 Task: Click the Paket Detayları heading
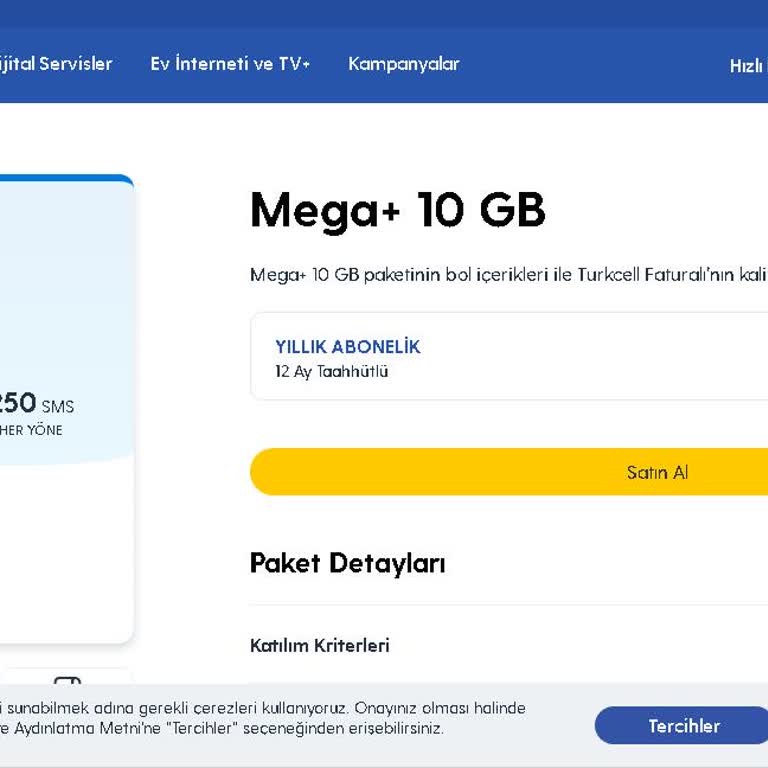pos(347,563)
